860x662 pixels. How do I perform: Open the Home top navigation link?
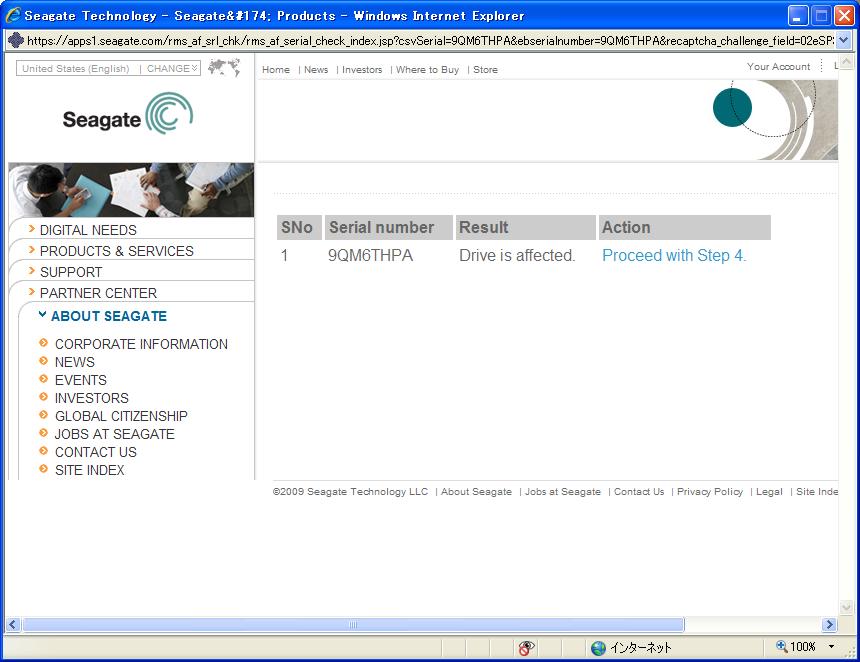coord(276,70)
